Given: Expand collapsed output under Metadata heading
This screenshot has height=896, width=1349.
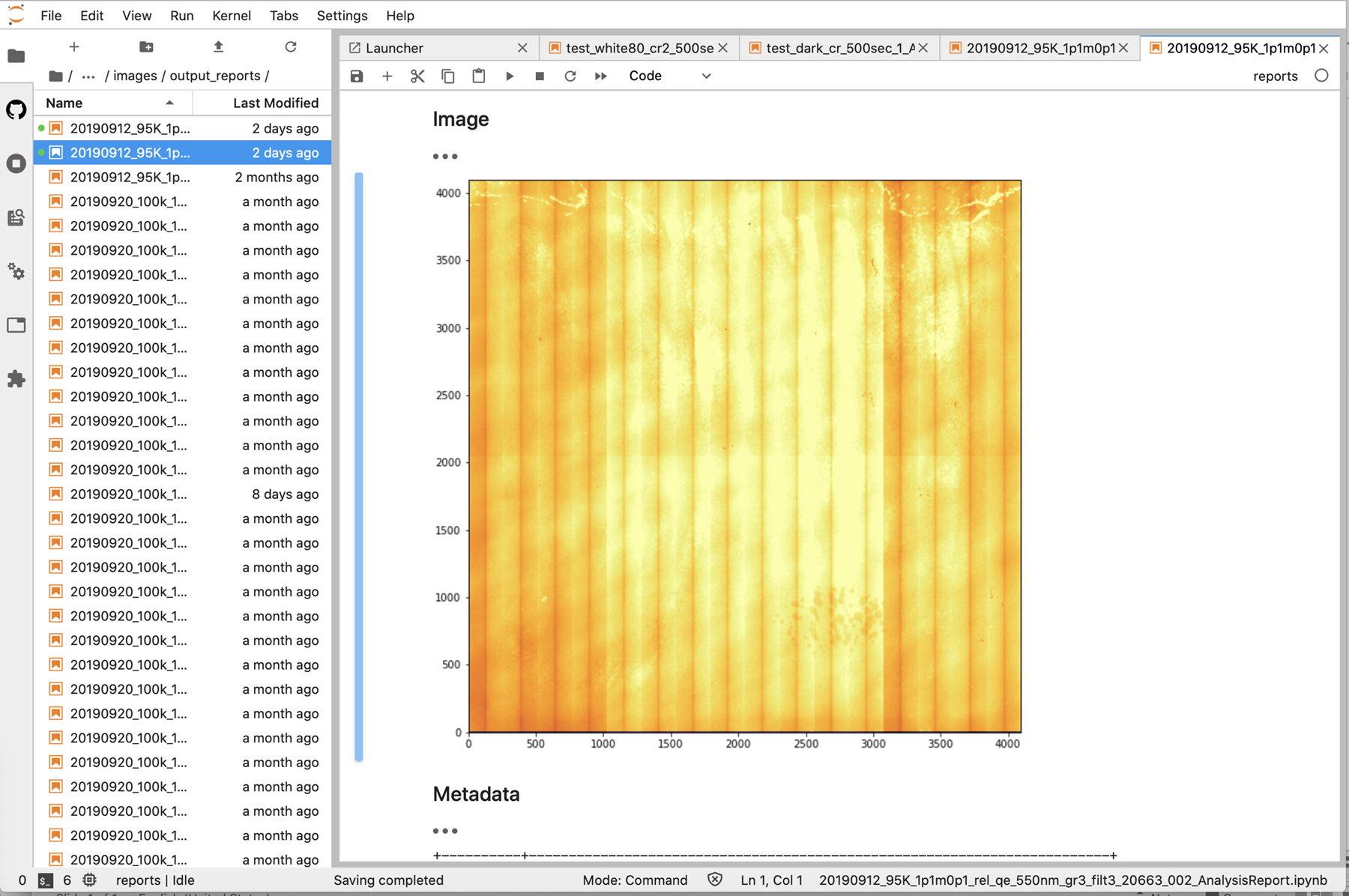Looking at the screenshot, I should (x=444, y=831).
